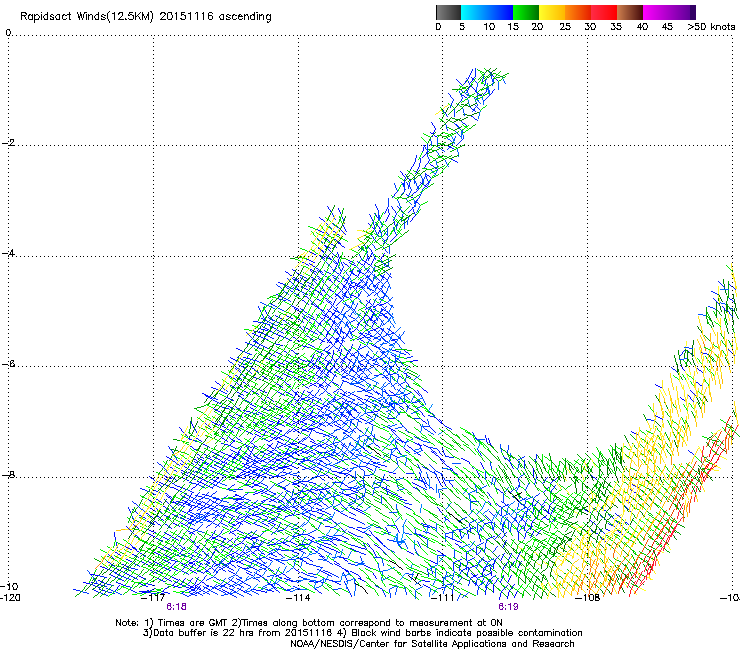Click the NOAA/NESDIS credit line
Screen dimensions: 740x650
432,644
